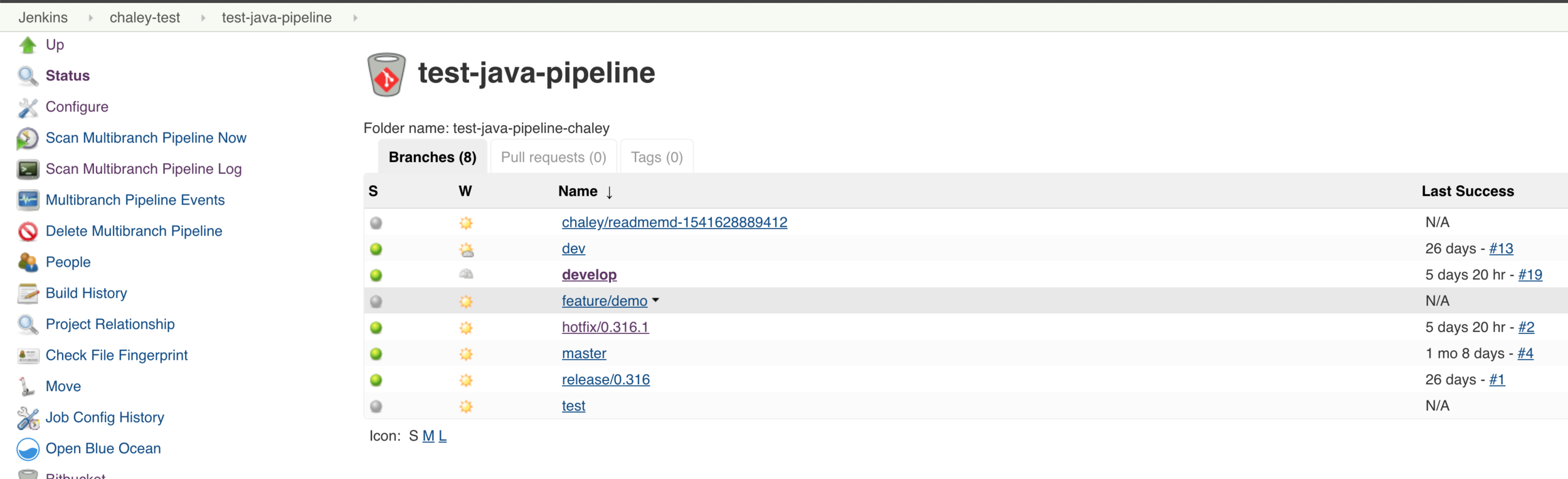The image size is (1568, 479).
Task: Switch to the Branches (8) tab
Action: click(433, 157)
